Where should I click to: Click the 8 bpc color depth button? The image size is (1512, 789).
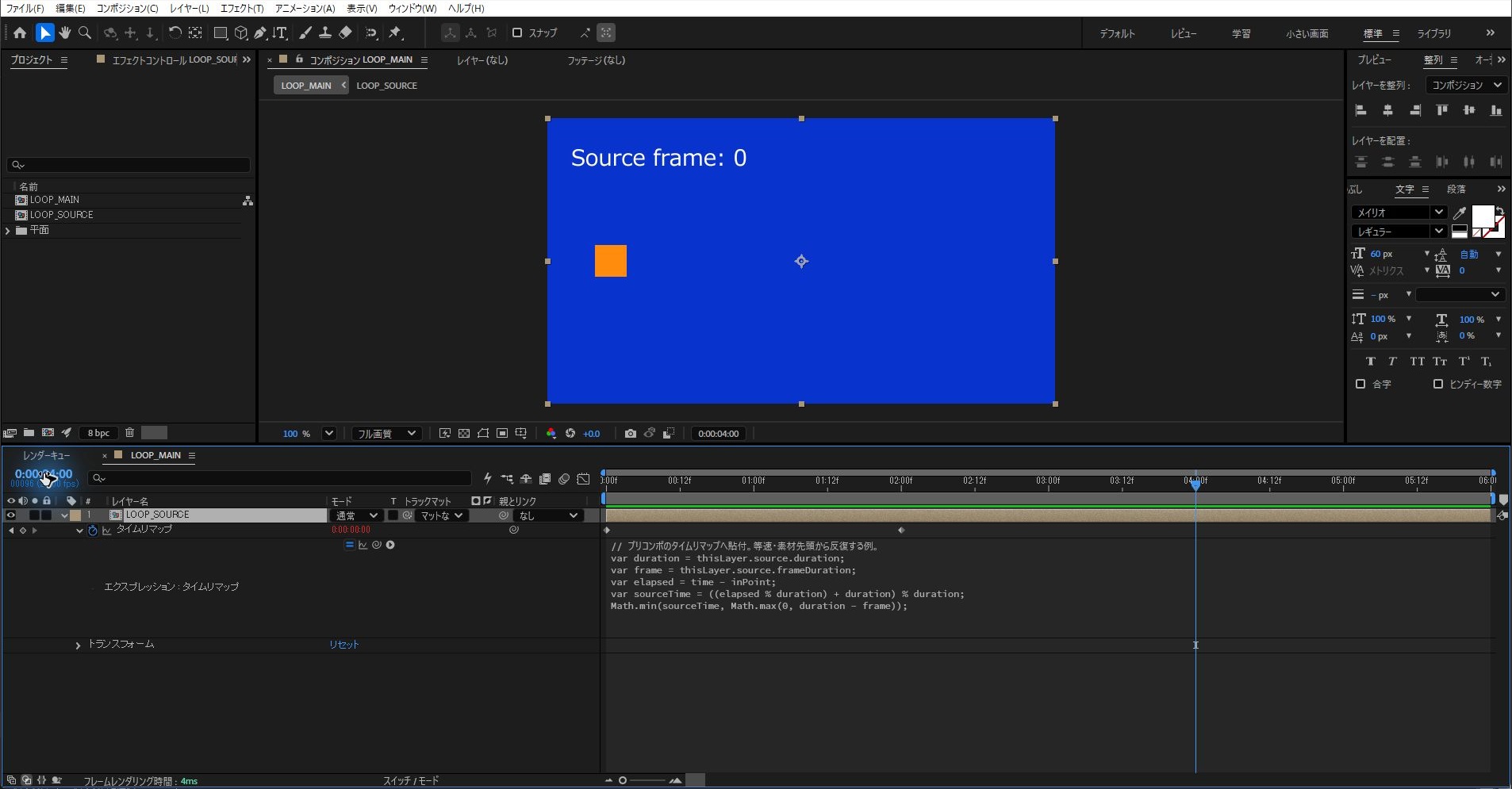click(x=98, y=433)
